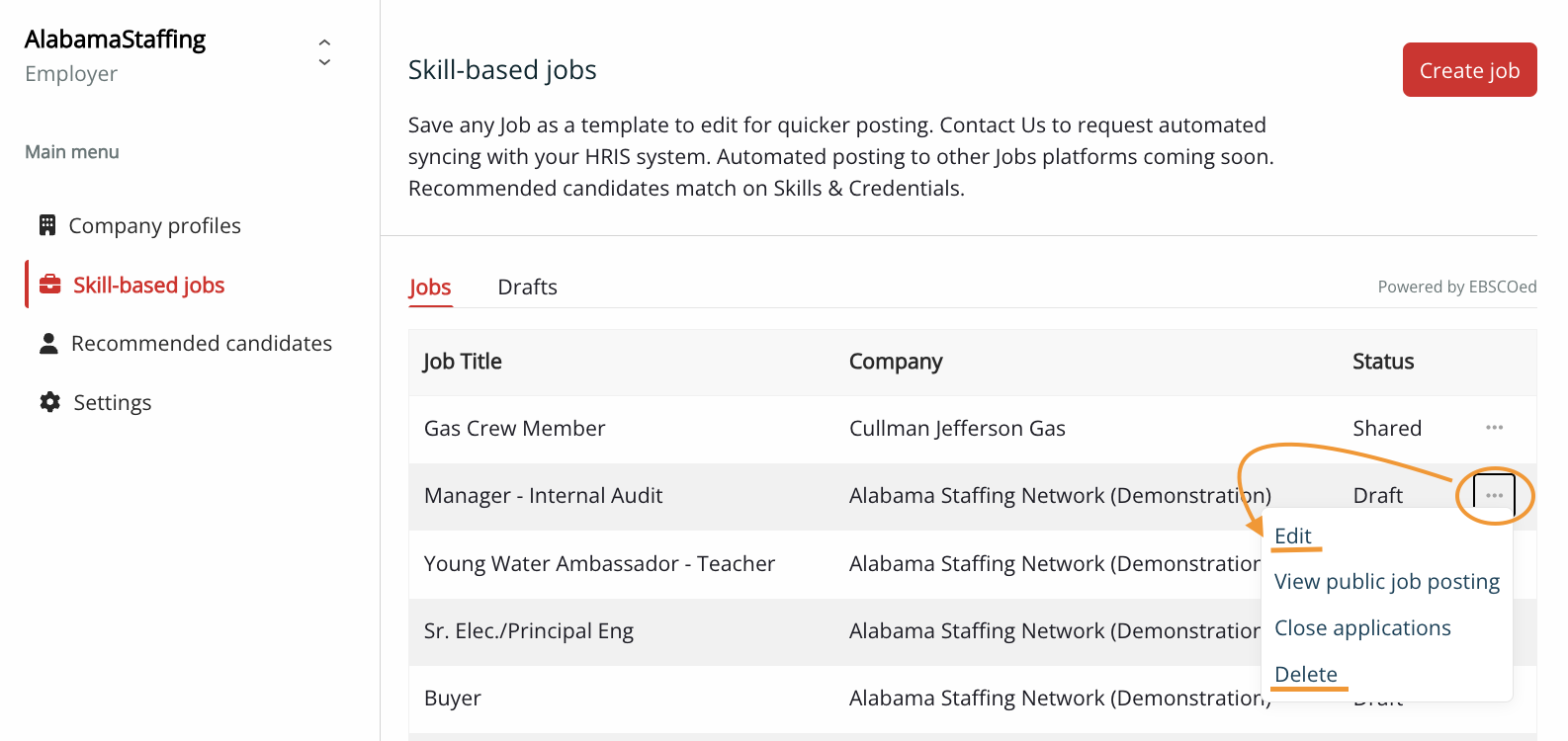Image resolution: width=1568 pixels, height=741 pixels.
Task: Select Close applications in the menu
Action: coord(1362,628)
